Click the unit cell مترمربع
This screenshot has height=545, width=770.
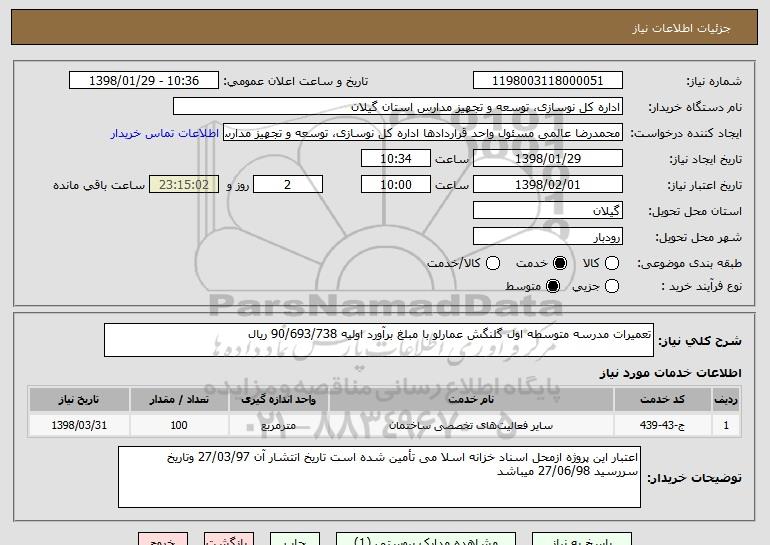click(278, 425)
